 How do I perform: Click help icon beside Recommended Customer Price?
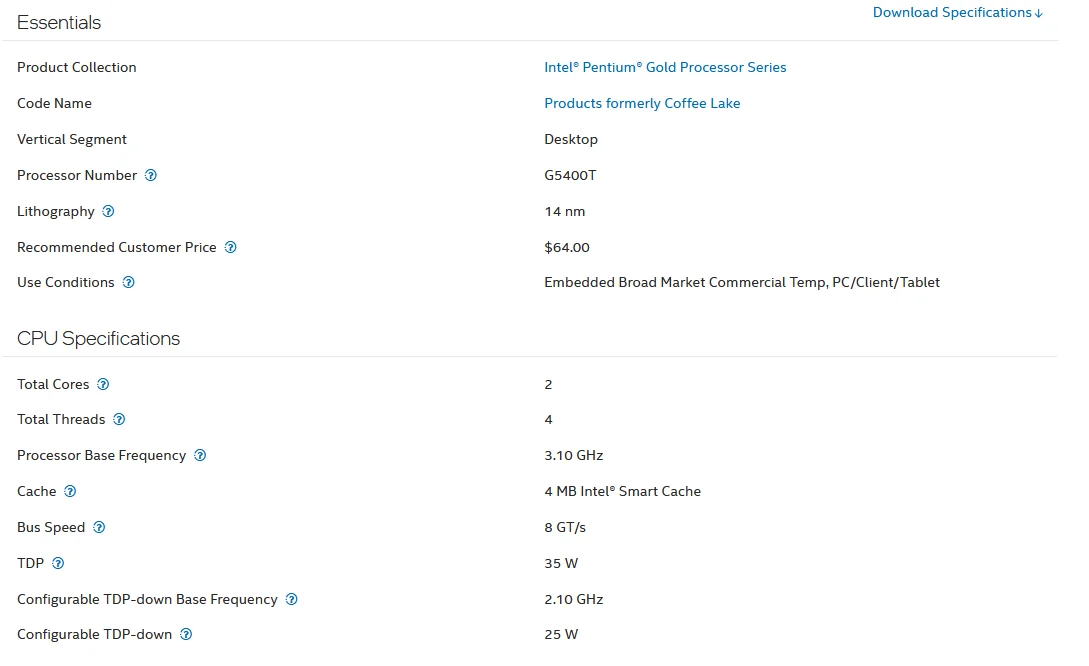pyautogui.click(x=231, y=247)
